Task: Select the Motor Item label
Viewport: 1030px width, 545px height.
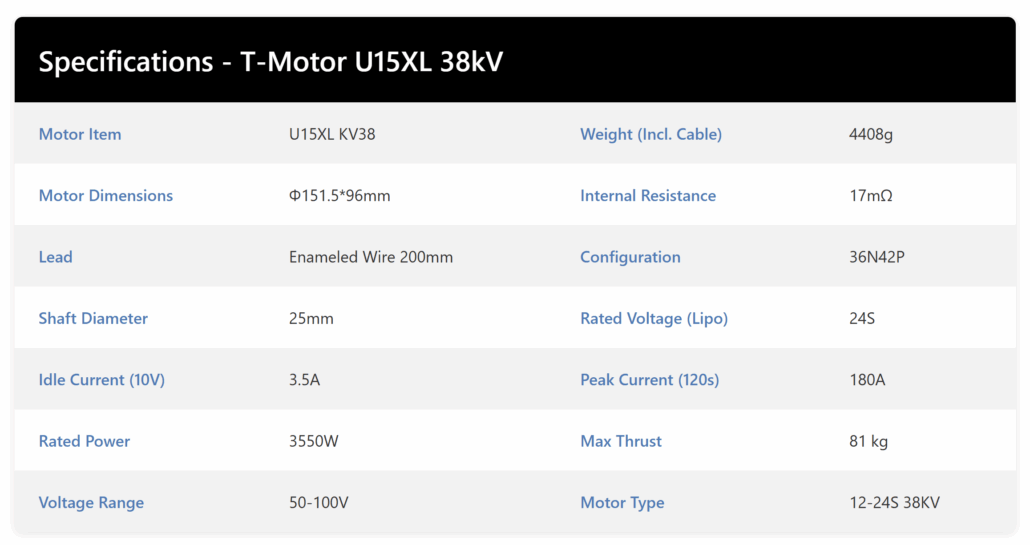Action: [x=80, y=134]
